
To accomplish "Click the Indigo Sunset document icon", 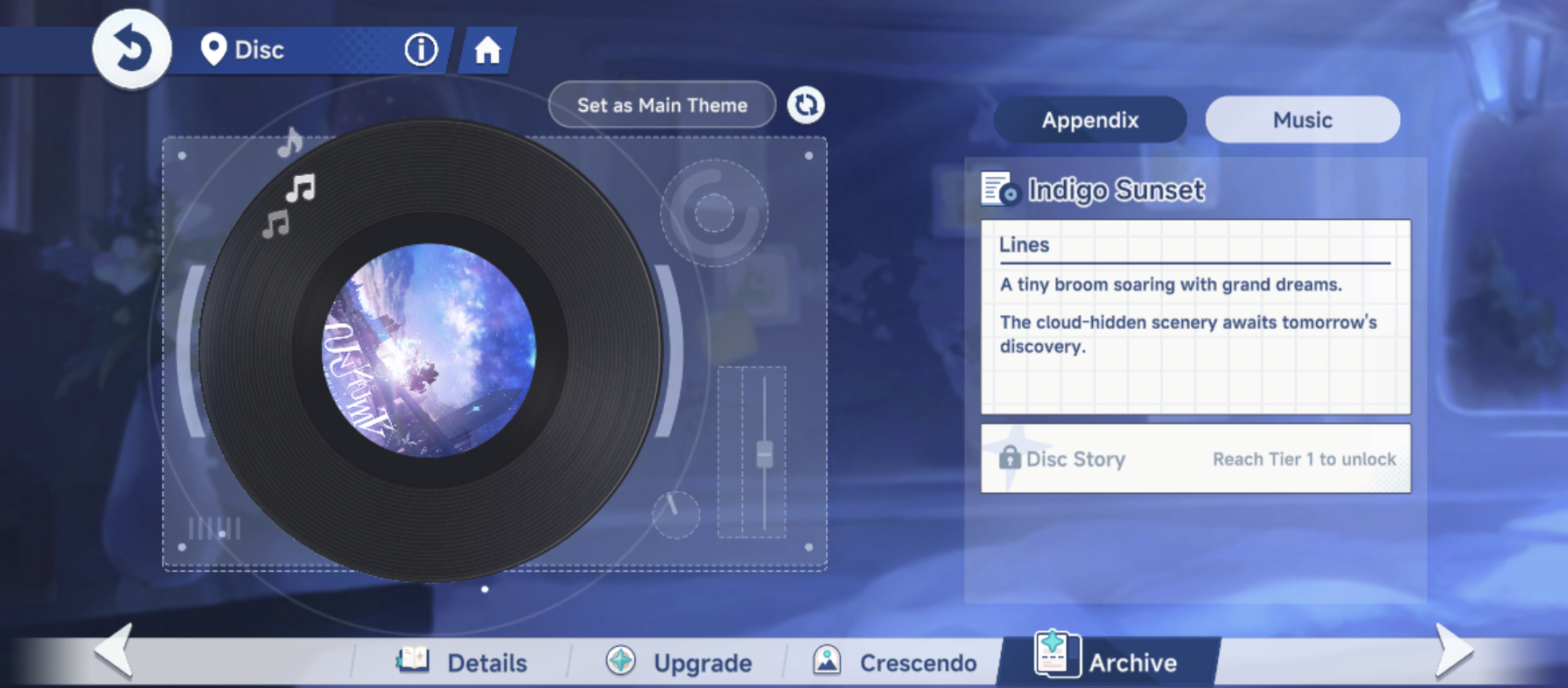I will [x=1000, y=189].
